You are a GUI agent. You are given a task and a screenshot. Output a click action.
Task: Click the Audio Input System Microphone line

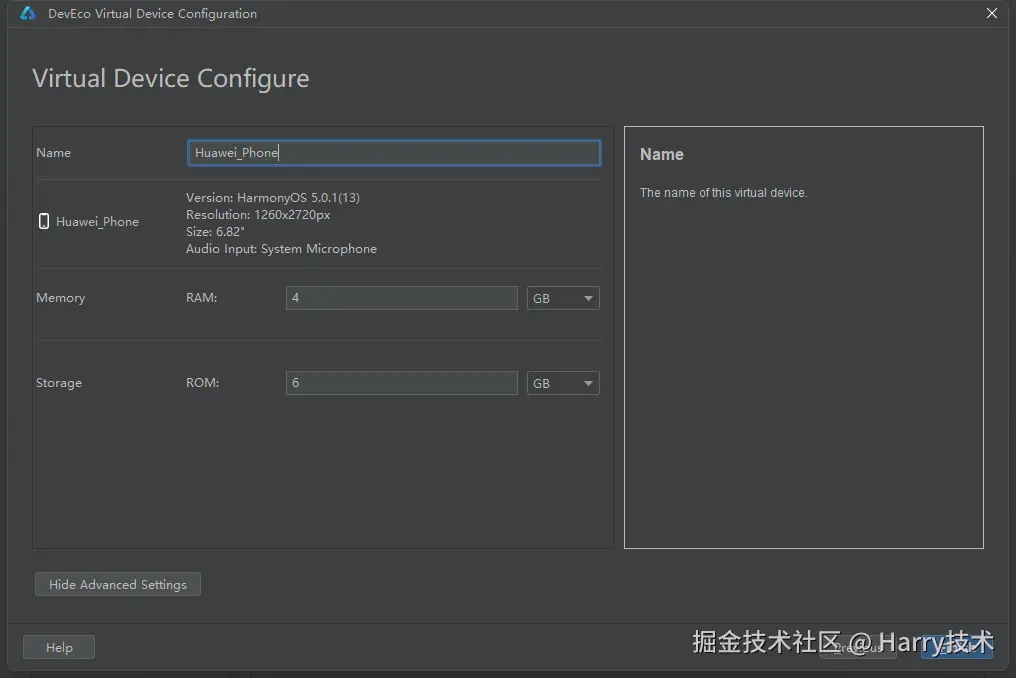coord(281,249)
